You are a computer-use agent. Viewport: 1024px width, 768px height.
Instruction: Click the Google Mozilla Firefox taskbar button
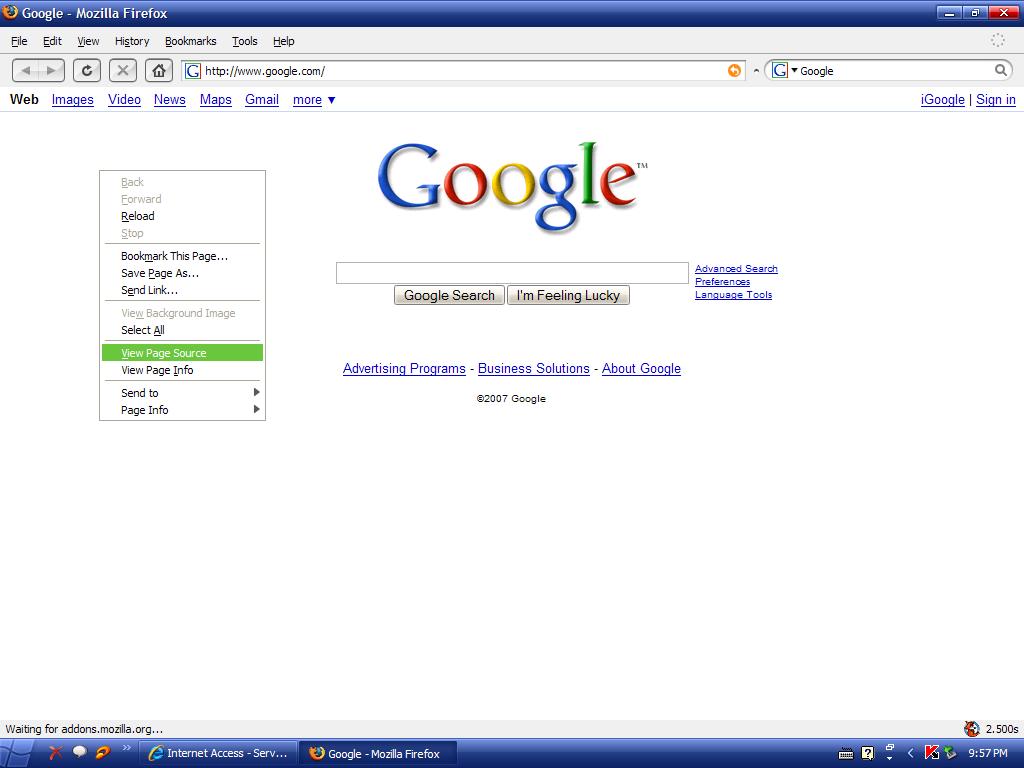(x=378, y=753)
